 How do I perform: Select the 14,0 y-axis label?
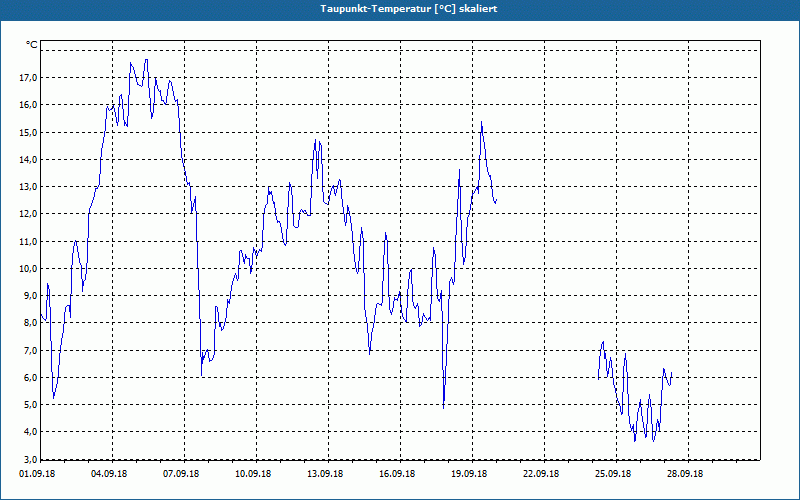pos(28,159)
